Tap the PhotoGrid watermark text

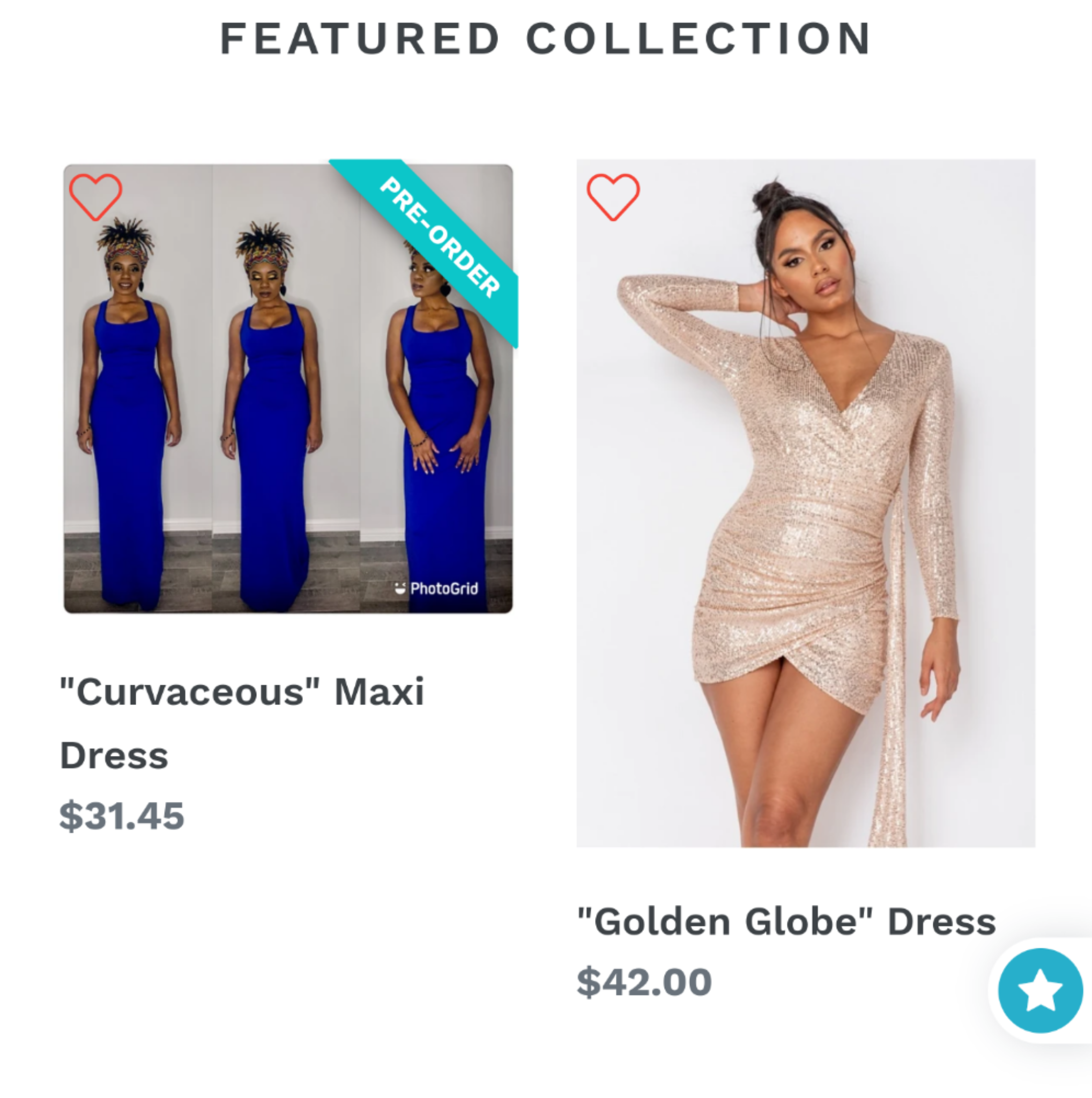point(444,588)
